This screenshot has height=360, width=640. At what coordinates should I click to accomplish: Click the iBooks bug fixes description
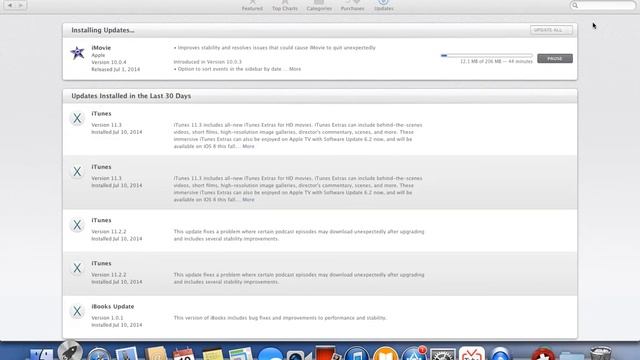pos(280,318)
